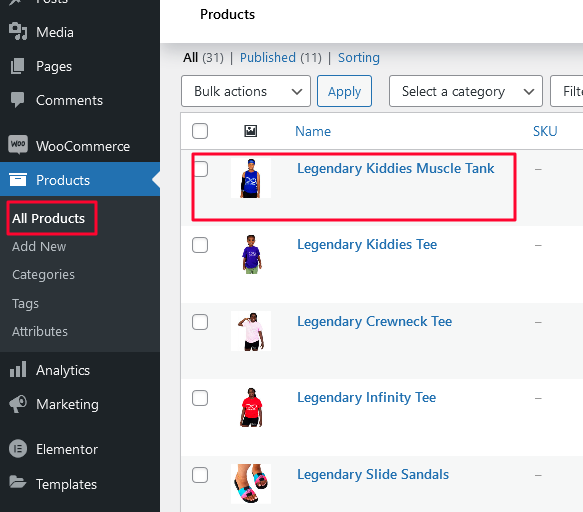Screen dimensions: 583x512
Task: Open Templates folder icon
Action: 18,482
